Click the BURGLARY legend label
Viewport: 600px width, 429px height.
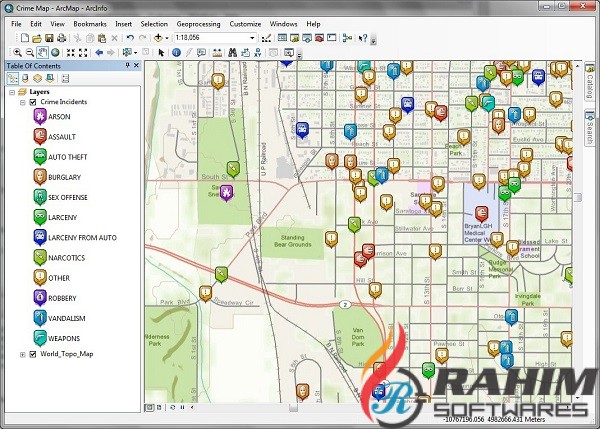point(66,177)
